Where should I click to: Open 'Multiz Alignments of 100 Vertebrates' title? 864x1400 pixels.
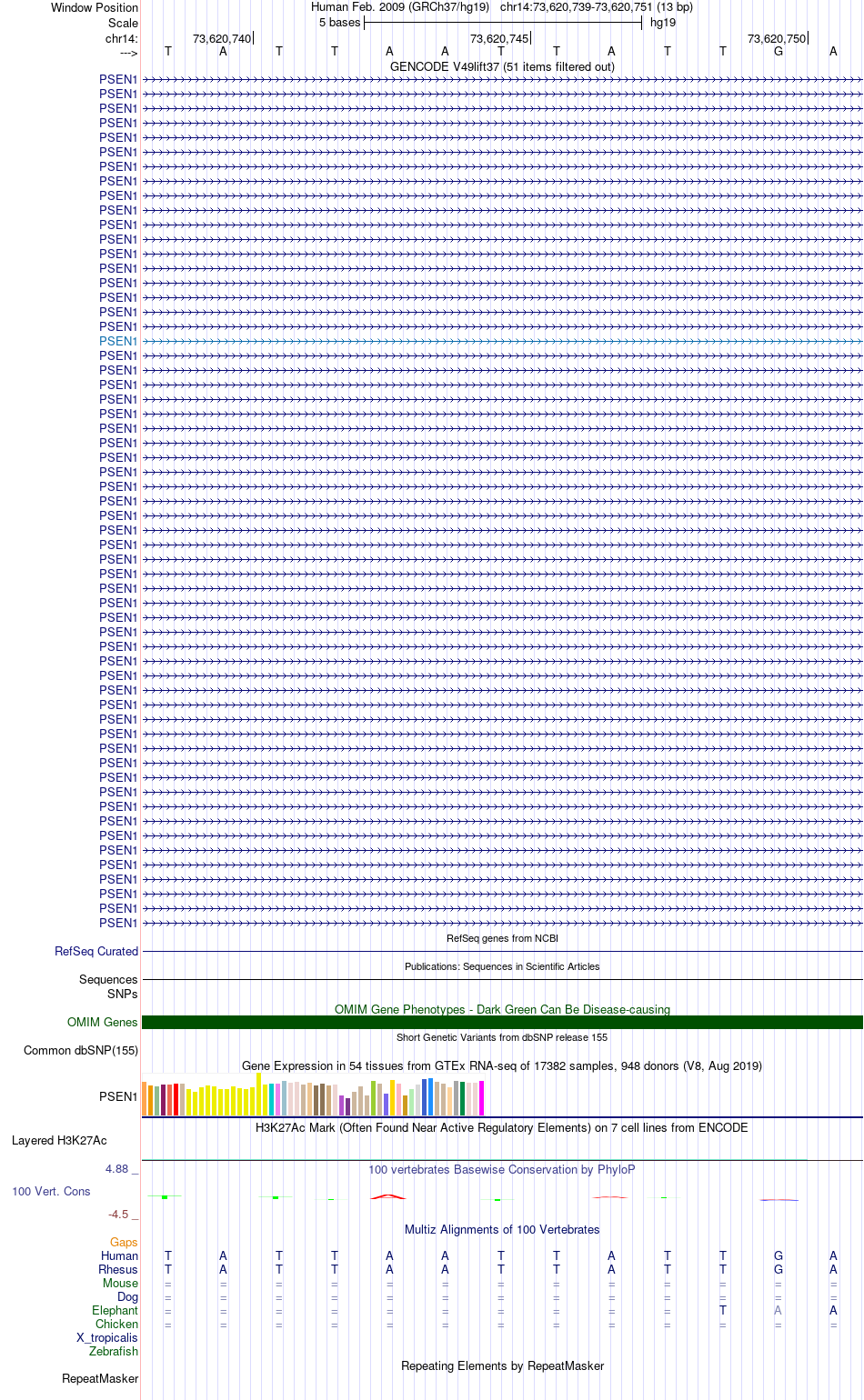(x=502, y=1229)
